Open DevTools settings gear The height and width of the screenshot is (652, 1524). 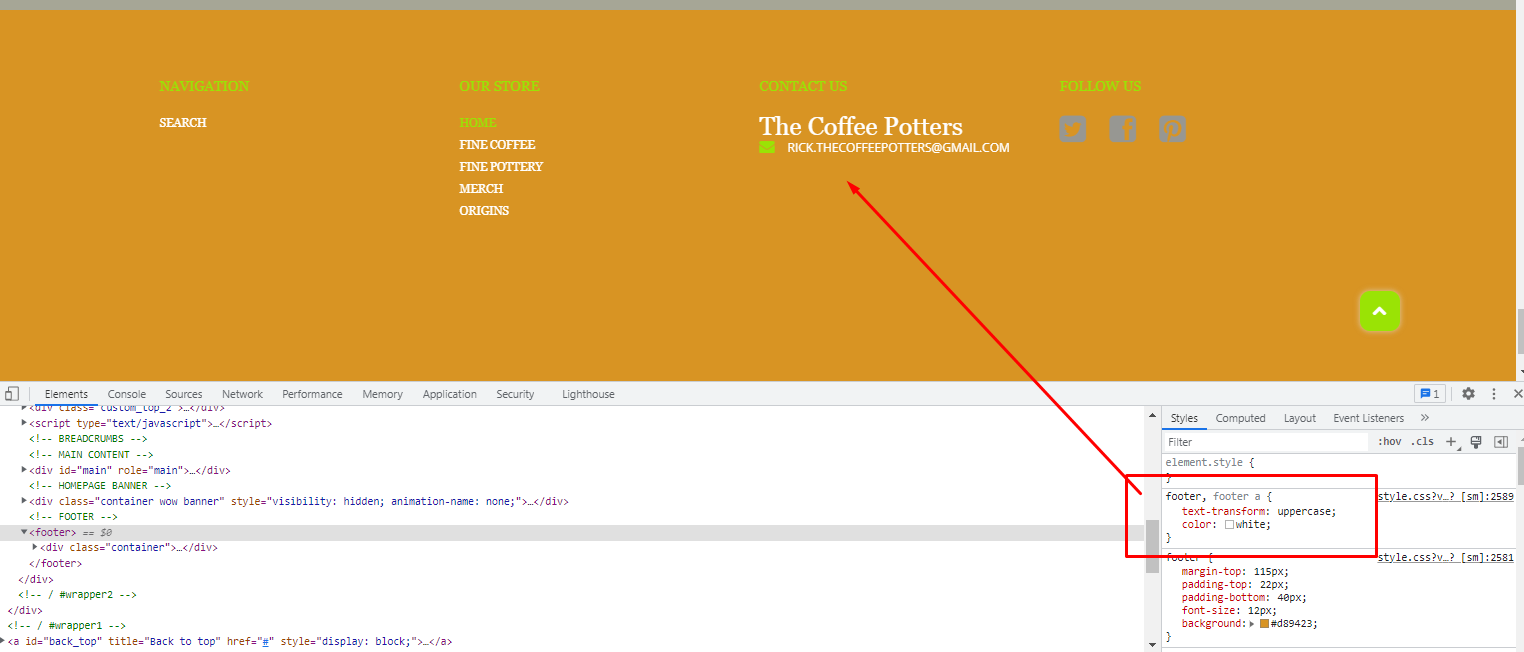[1468, 394]
